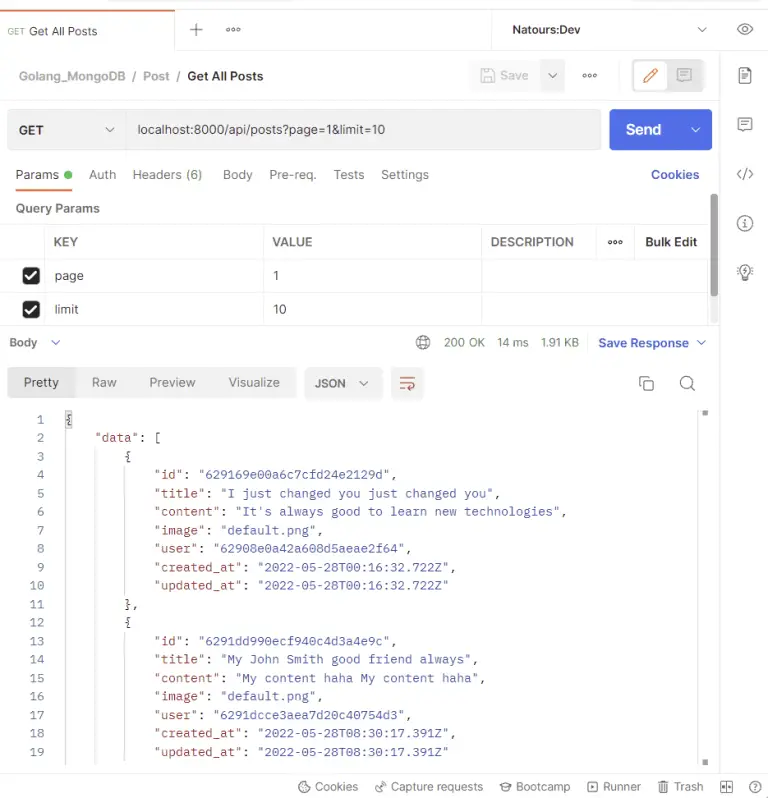Show request info icon in right sidebar
This screenshot has height=798, width=768.
coord(745,223)
